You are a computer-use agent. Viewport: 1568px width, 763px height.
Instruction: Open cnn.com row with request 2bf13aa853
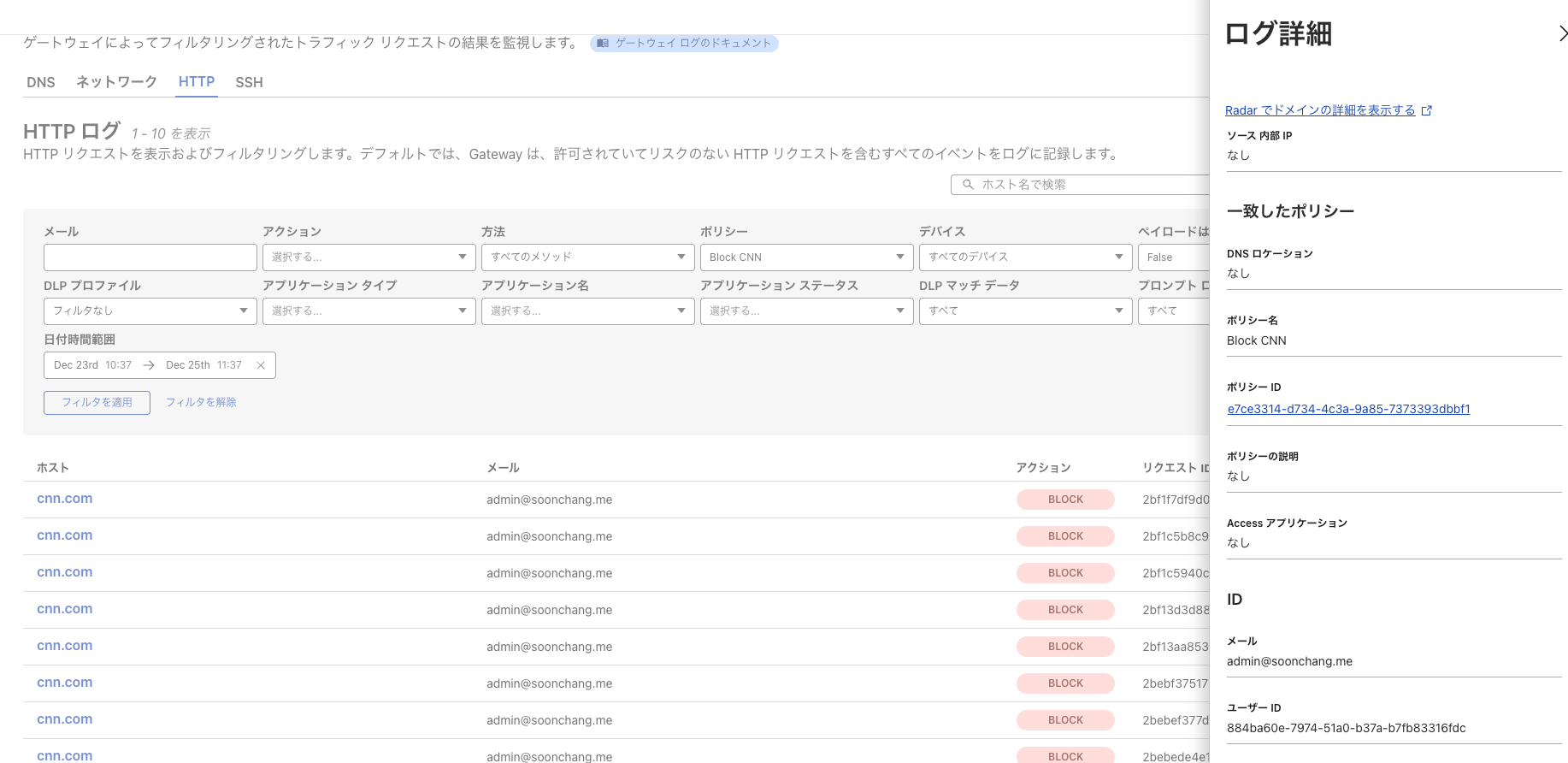[64, 646]
